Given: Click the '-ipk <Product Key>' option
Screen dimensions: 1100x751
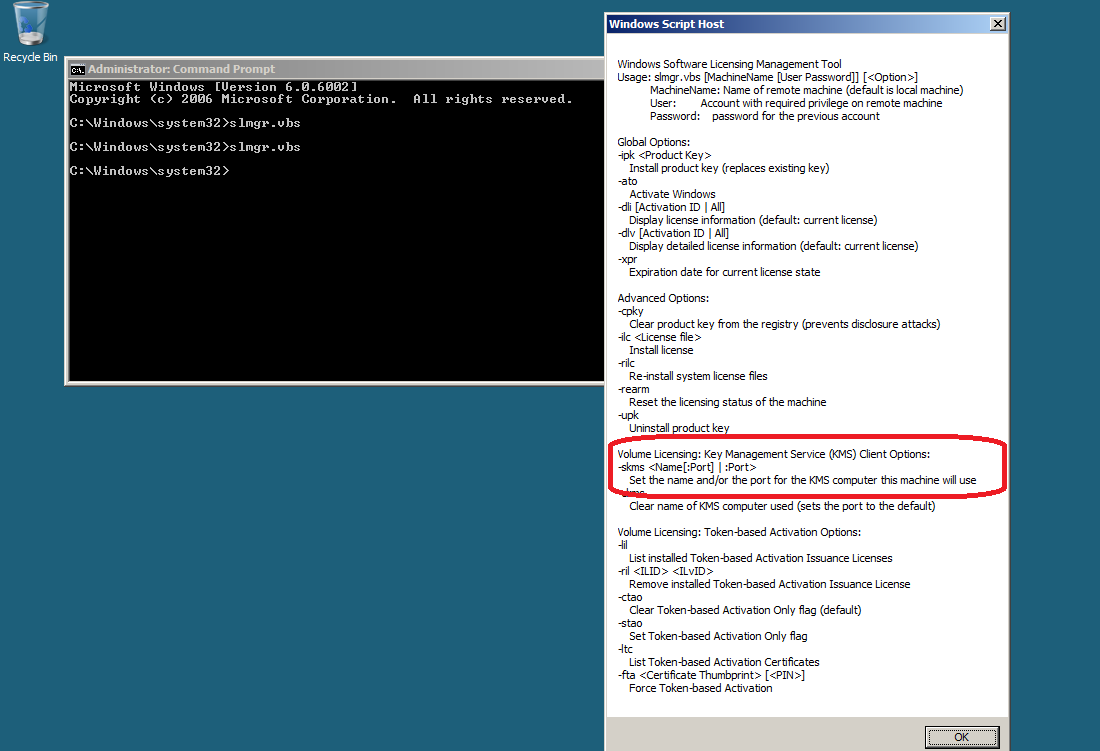Looking at the screenshot, I should click(664, 155).
